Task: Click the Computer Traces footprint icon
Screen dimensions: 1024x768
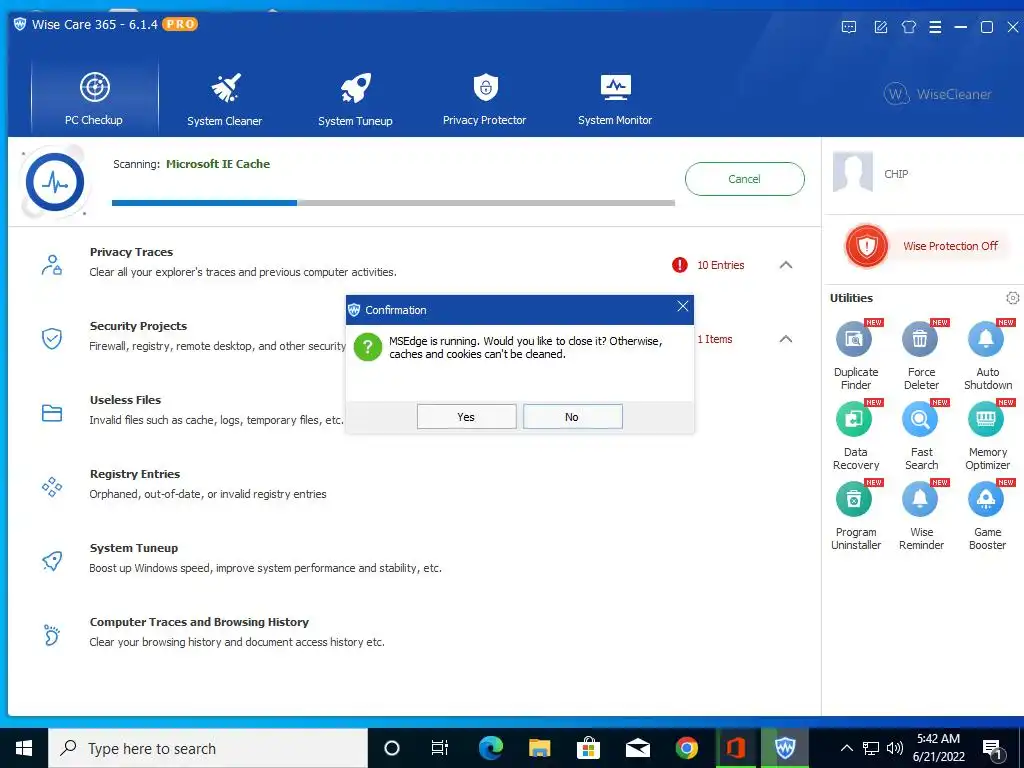Action: (x=52, y=634)
